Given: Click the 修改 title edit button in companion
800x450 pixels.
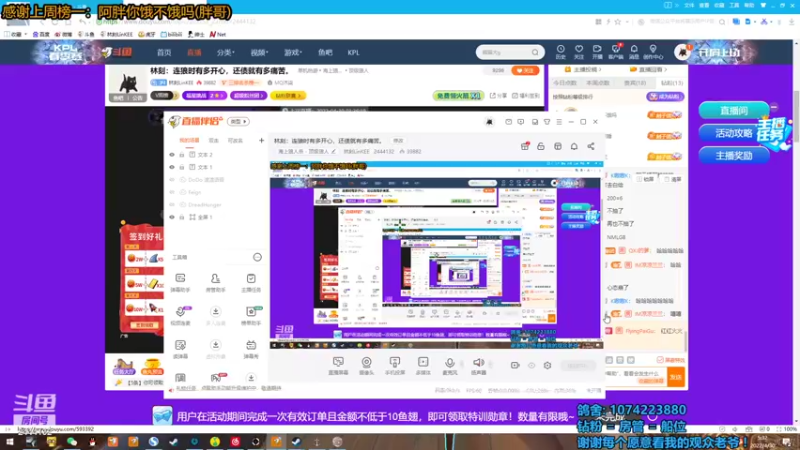Looking at the screenshot, I should click(398, 141).
